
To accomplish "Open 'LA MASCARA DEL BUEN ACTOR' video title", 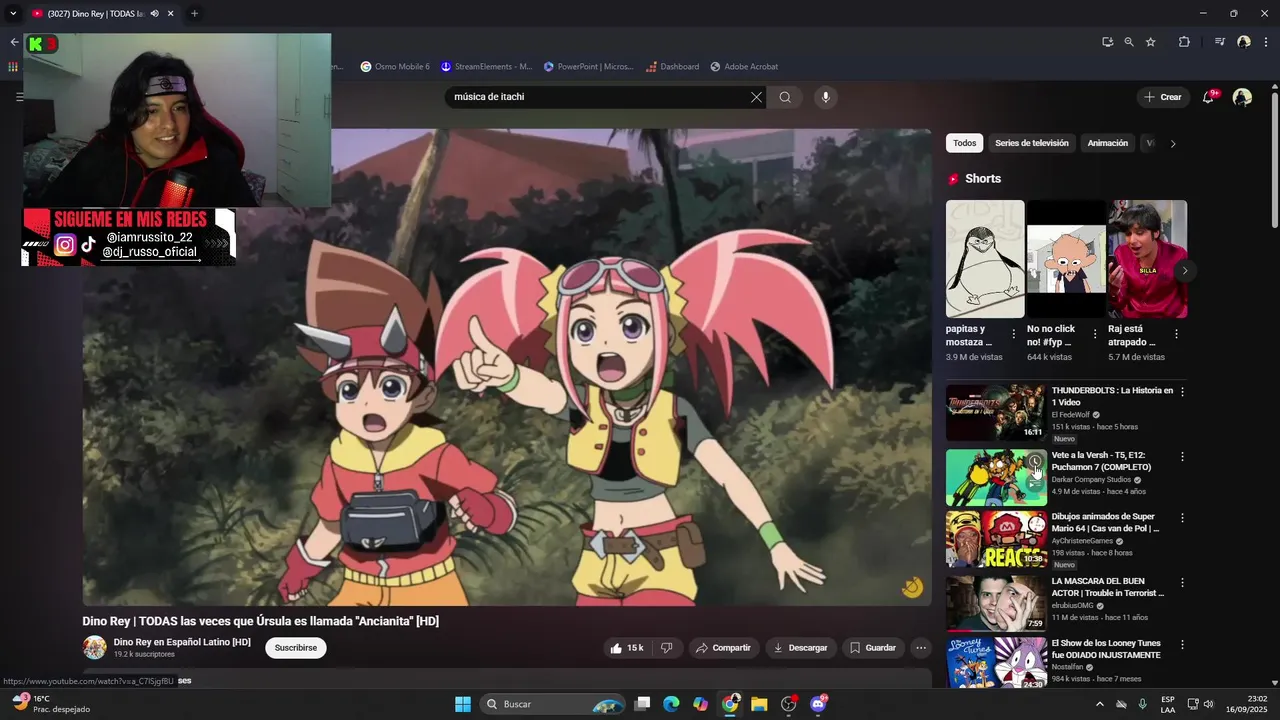I will coord(1108,587).
